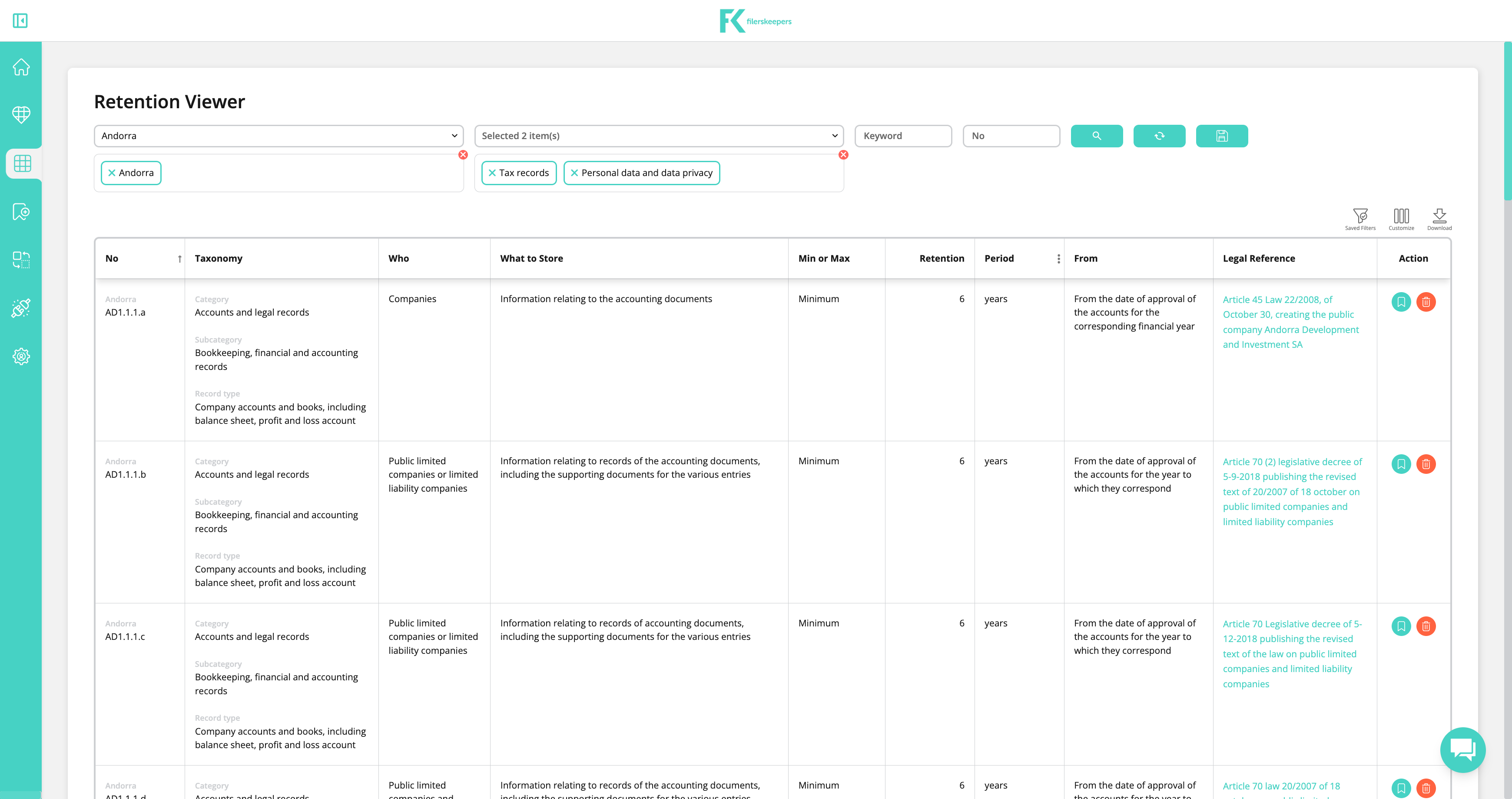1512x799 pixels.
Task: Open the chat support bubble
Action: click(x=1463, y=750)
